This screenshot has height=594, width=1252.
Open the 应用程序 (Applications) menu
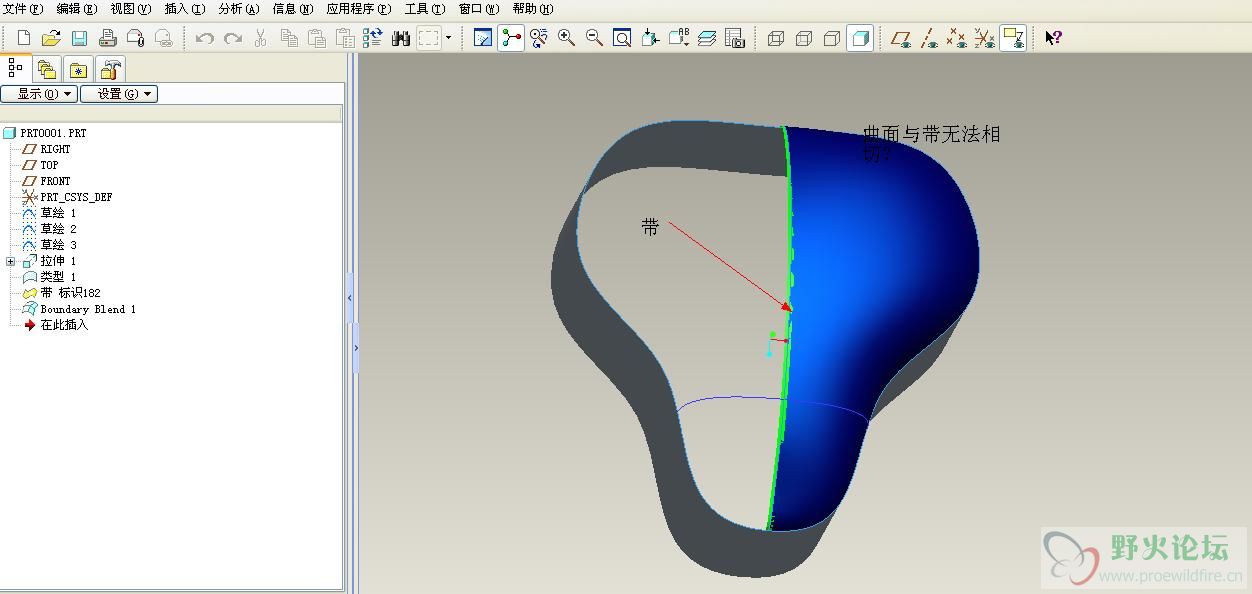[x=359, y=9]
